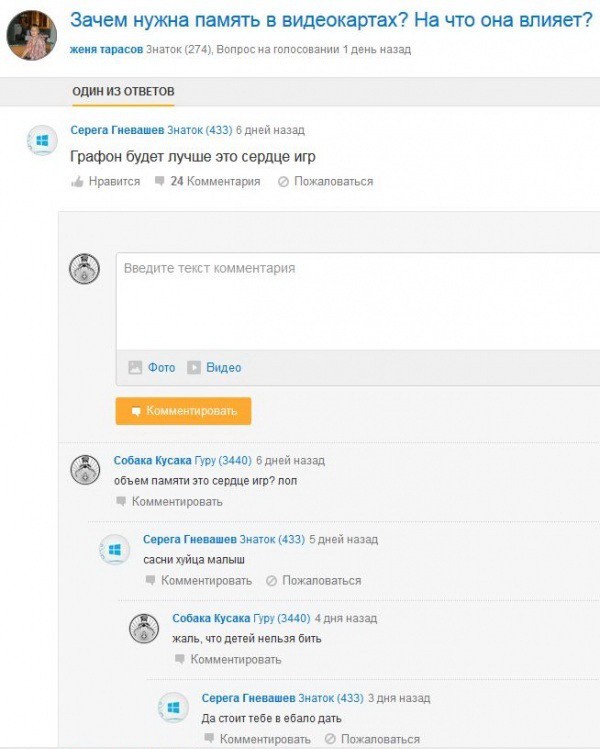Click the reply icon under the 4-days-ago comment

pos(180,659)
